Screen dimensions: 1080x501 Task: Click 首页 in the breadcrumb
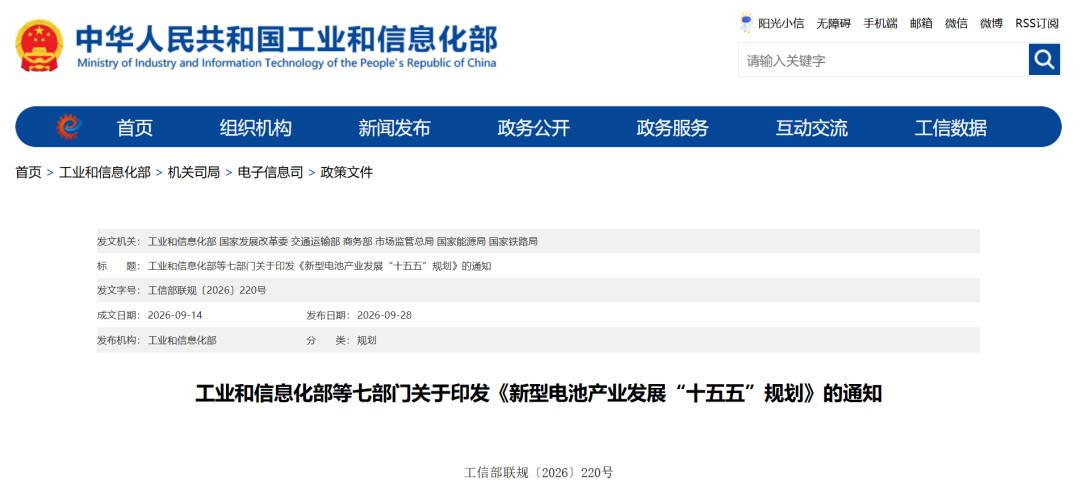tap(28, 172)
